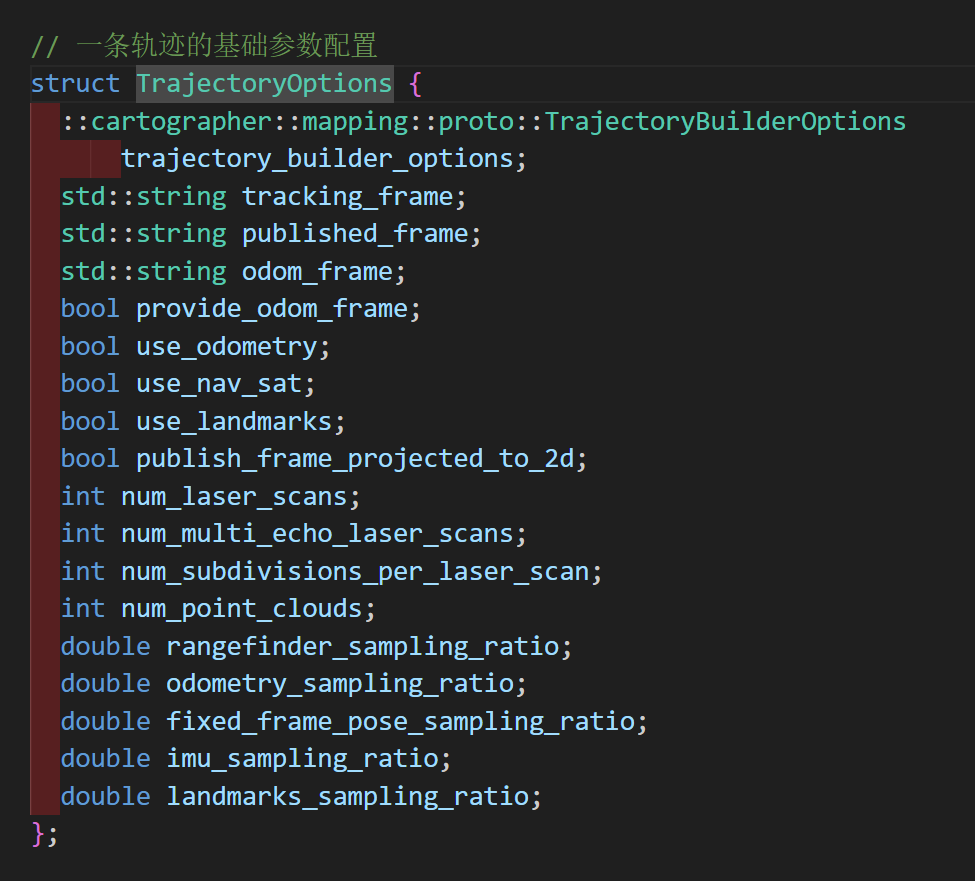Click the 'proto' namespace token
The width and height of the screenshot is (975, 881).
(476, 121)
